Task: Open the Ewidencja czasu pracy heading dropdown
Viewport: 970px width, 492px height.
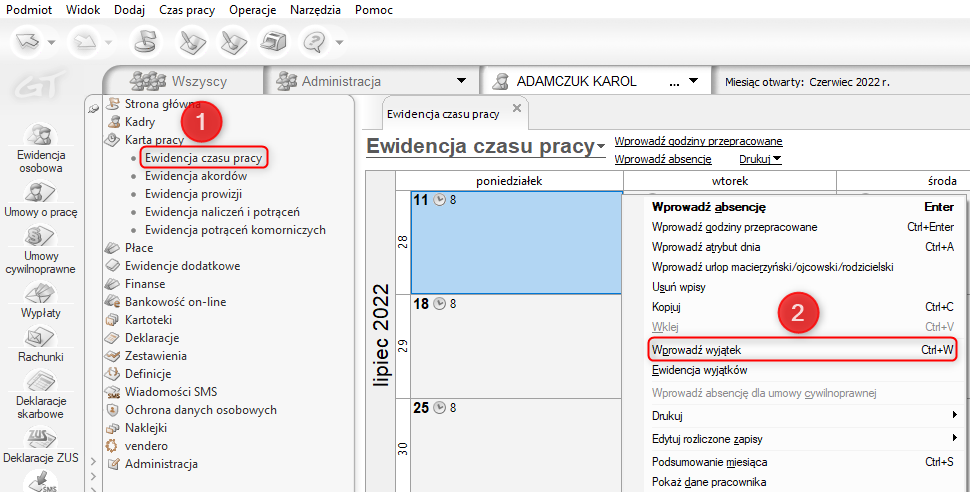Action: click(x=600, y=147)
